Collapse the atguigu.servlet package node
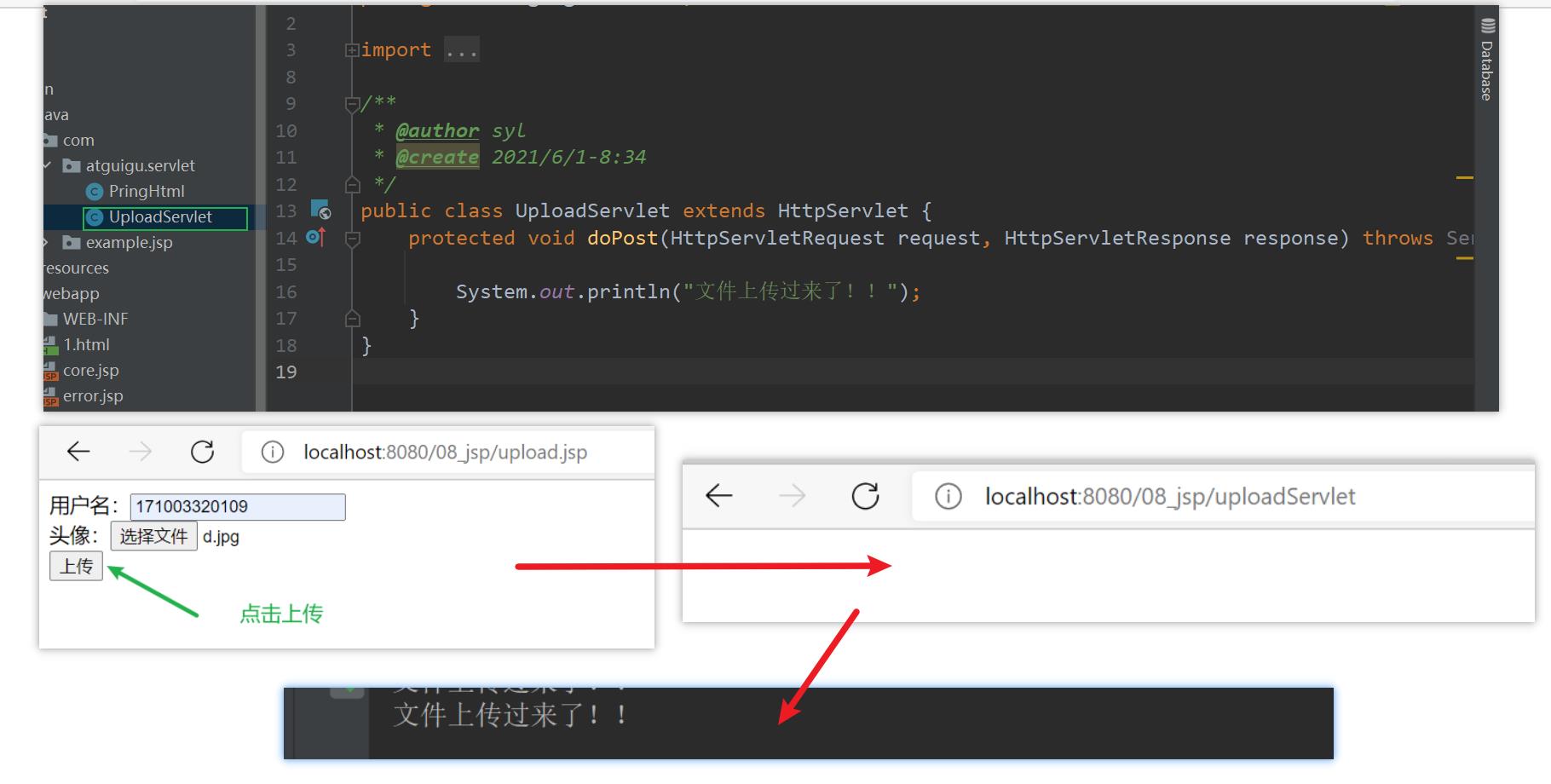The height and width of the screenshot is (784, 1551). coord(48,165)
